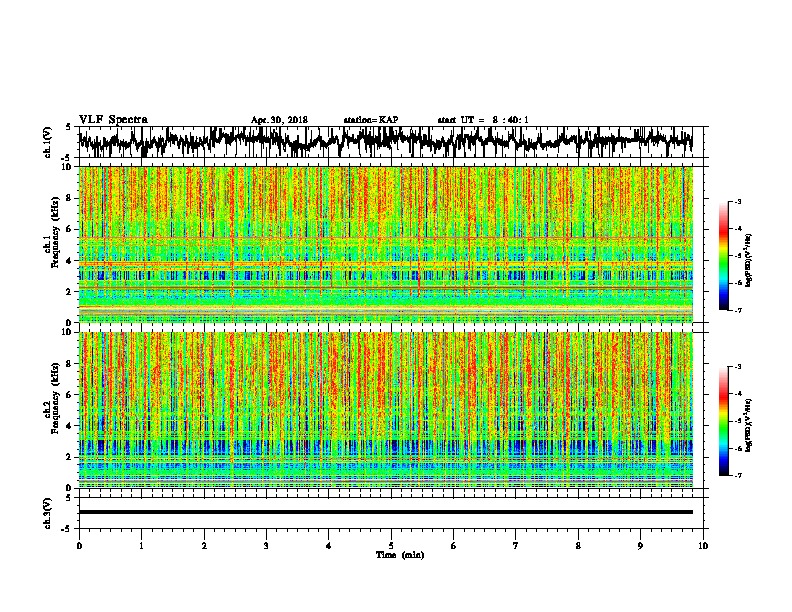Click the ch.1 spectrogram color scale bar
Viewport: 792px width, 612px height.
point(723,256)
